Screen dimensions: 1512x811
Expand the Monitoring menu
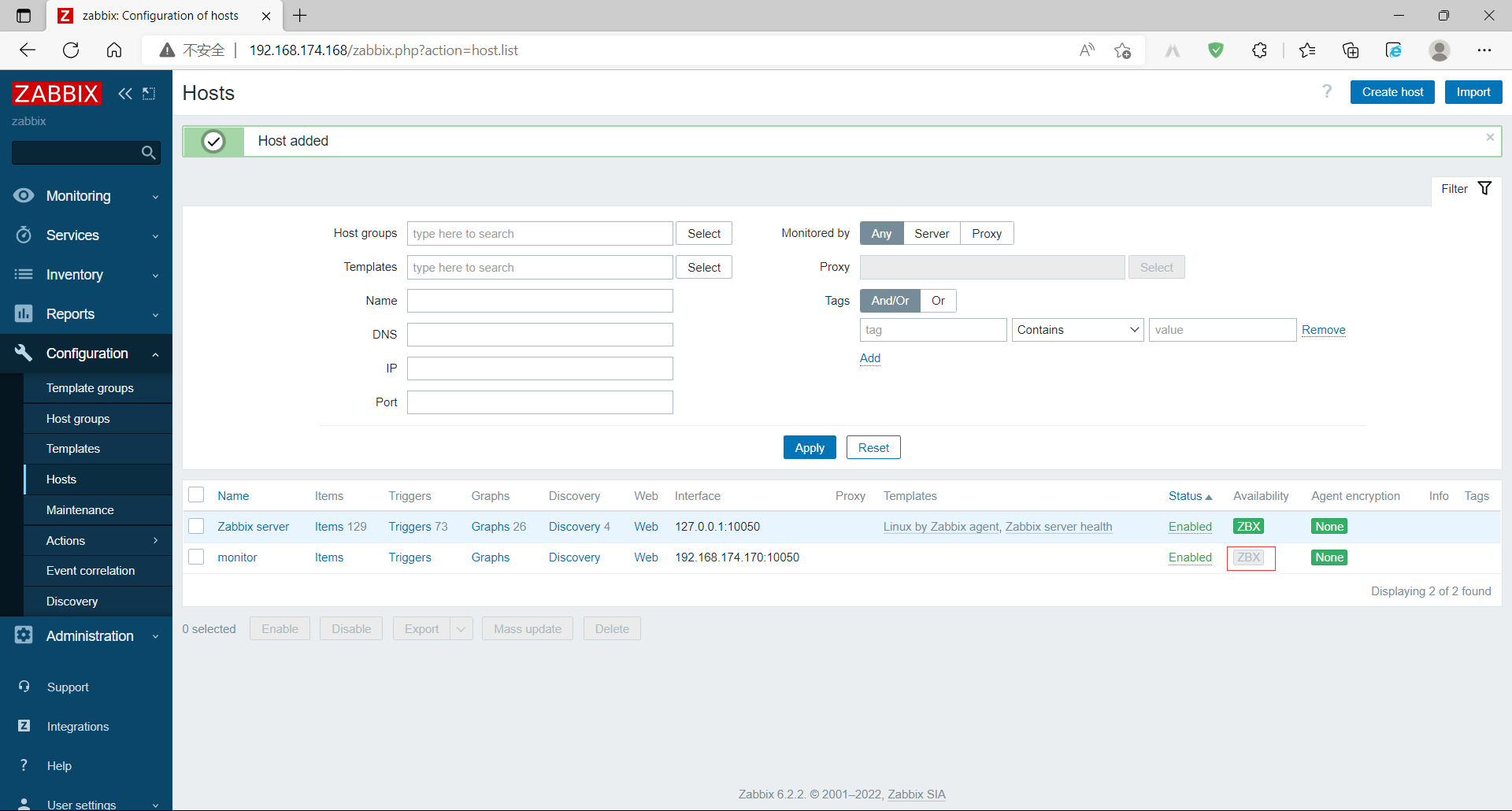click(86, 196)
